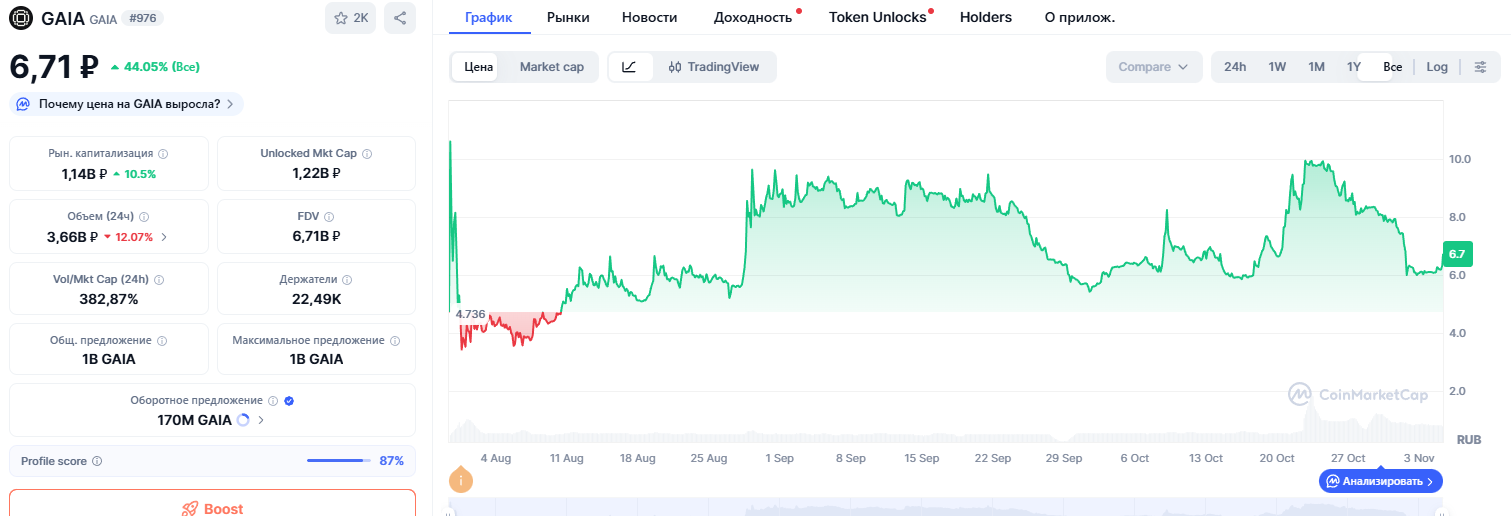The height and width of the screenshot is (516, 1511).
Task: Switch to the Holders tab
Action: tap(985, 17)
